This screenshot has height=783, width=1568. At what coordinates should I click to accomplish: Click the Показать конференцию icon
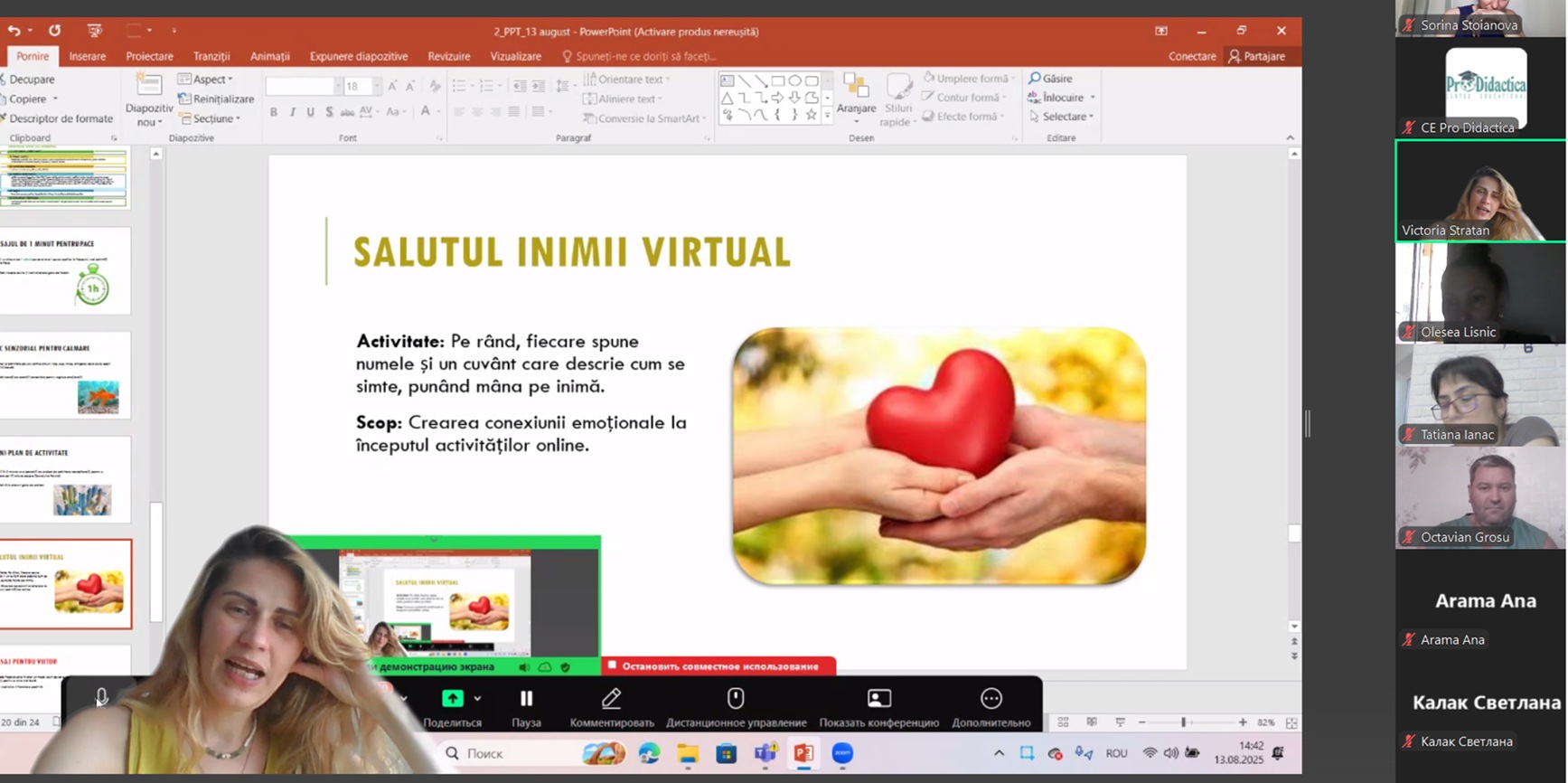click(x=878, y=699)
